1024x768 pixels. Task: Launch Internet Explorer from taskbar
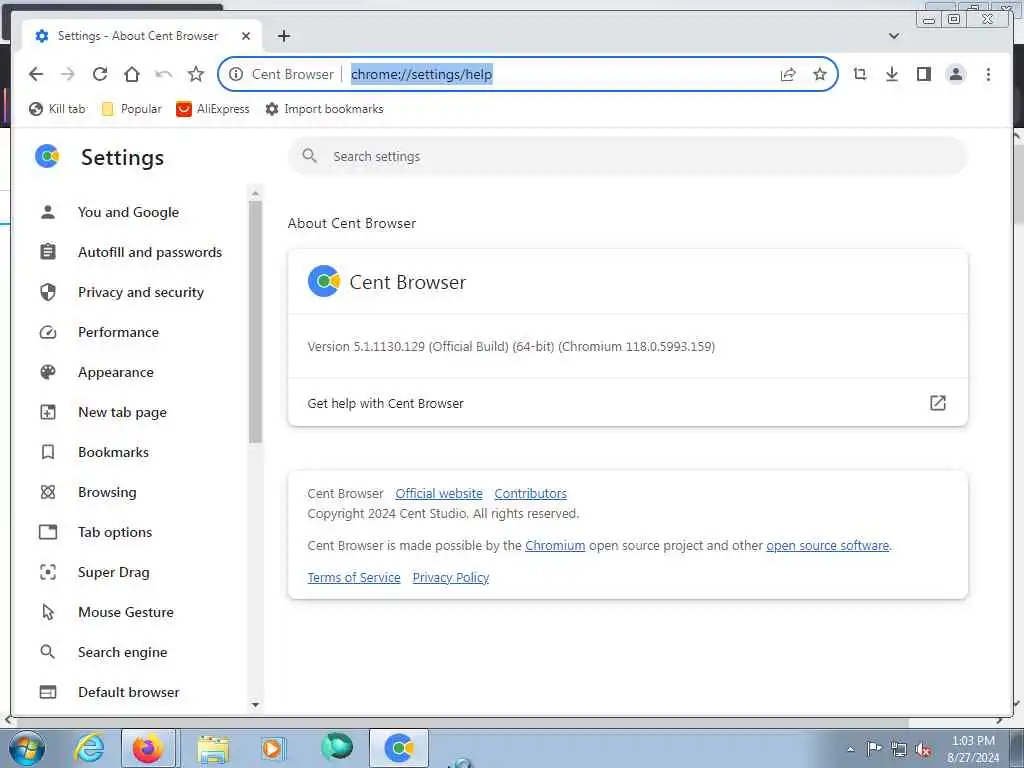[x=89, y=748]
